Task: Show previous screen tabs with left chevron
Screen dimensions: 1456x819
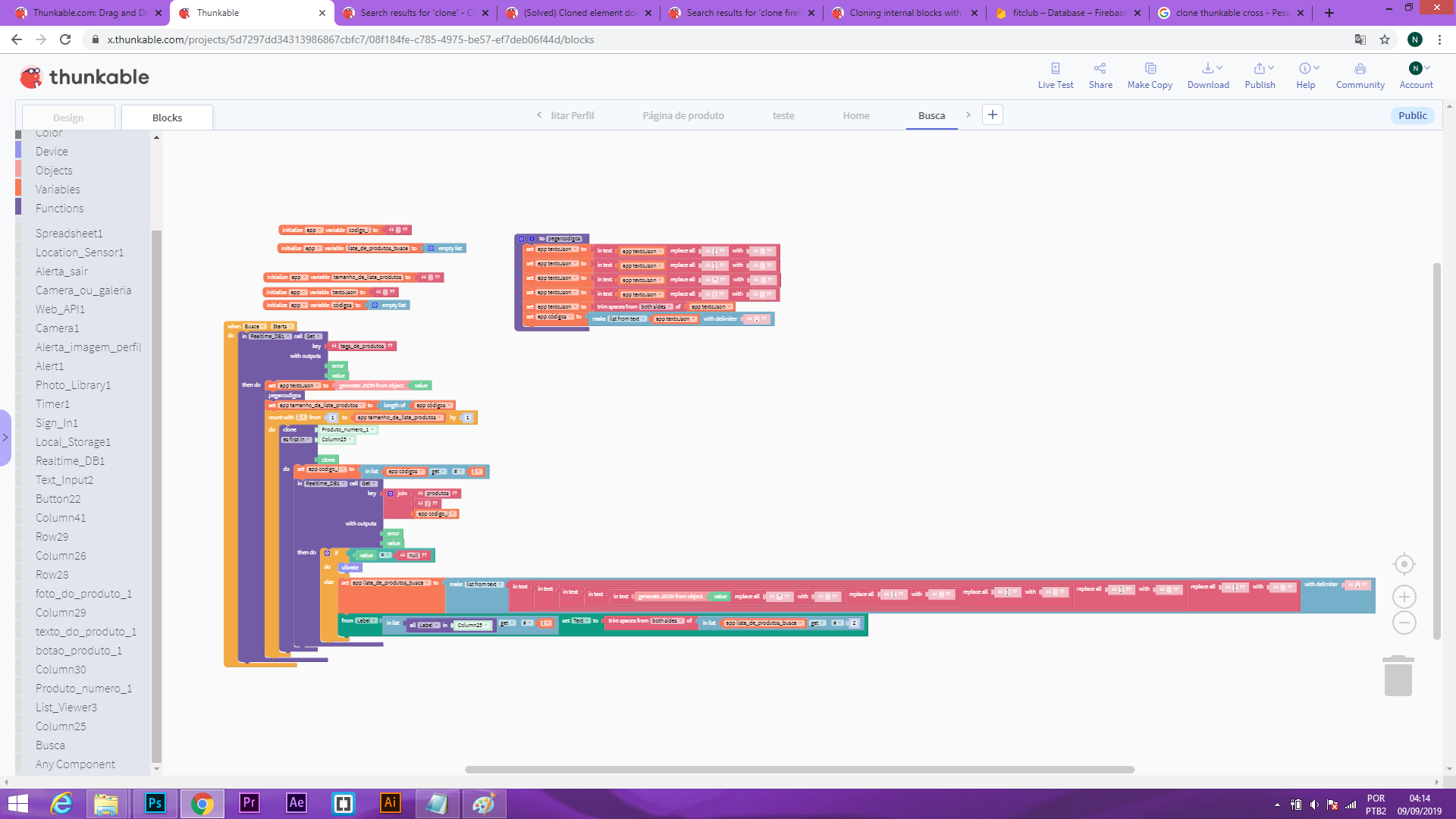Action: click(x=539, y=115)
